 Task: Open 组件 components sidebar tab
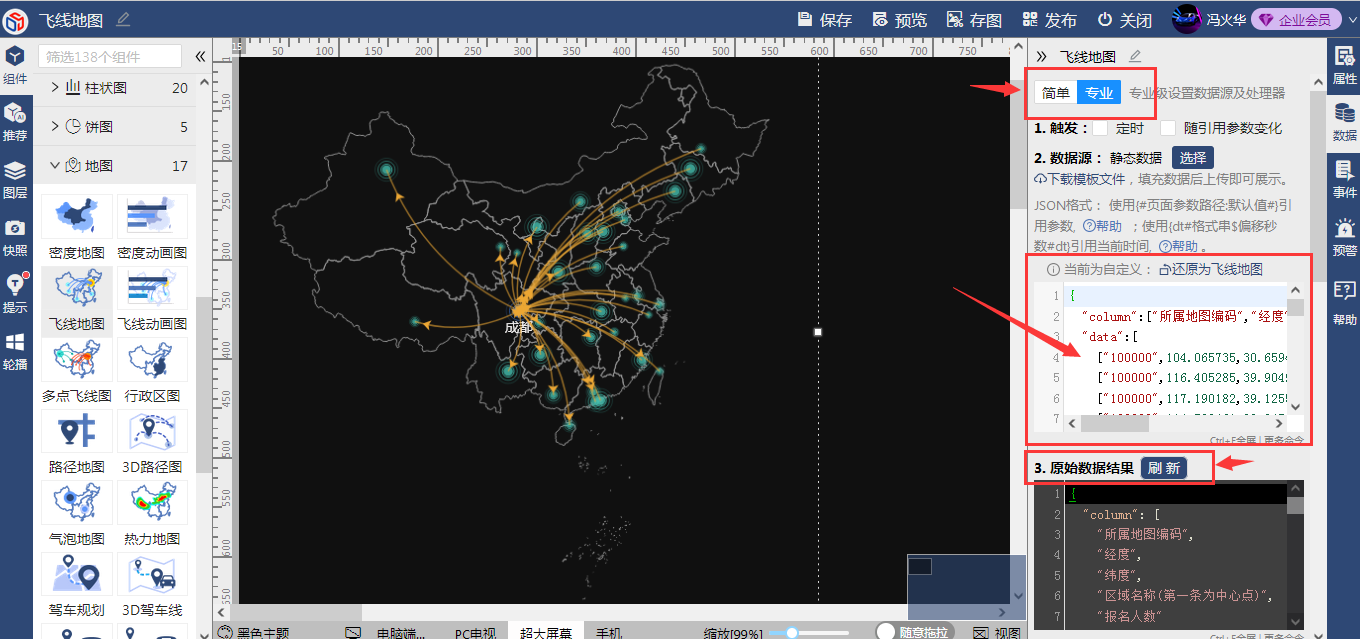coord(15,66)
